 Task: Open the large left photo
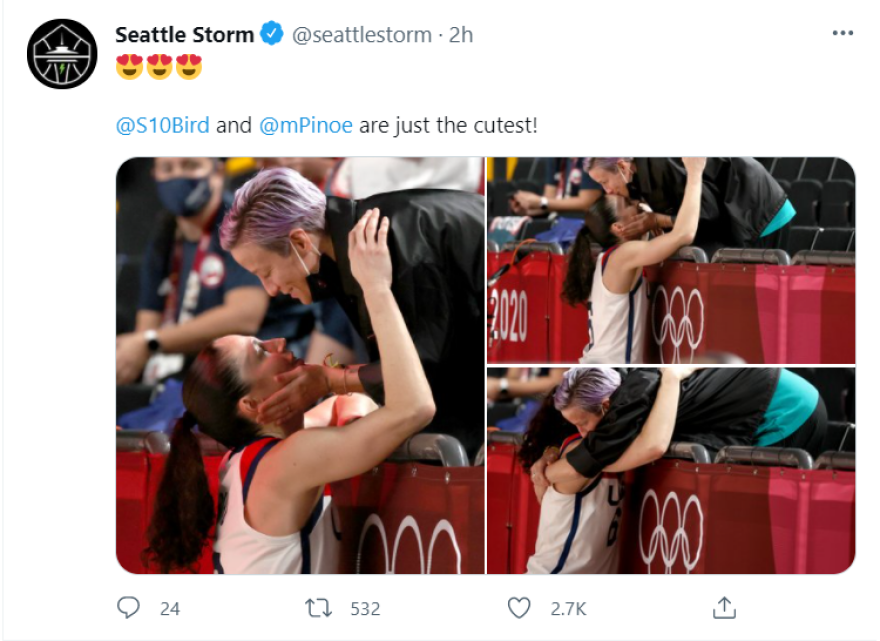pos(300,365)
